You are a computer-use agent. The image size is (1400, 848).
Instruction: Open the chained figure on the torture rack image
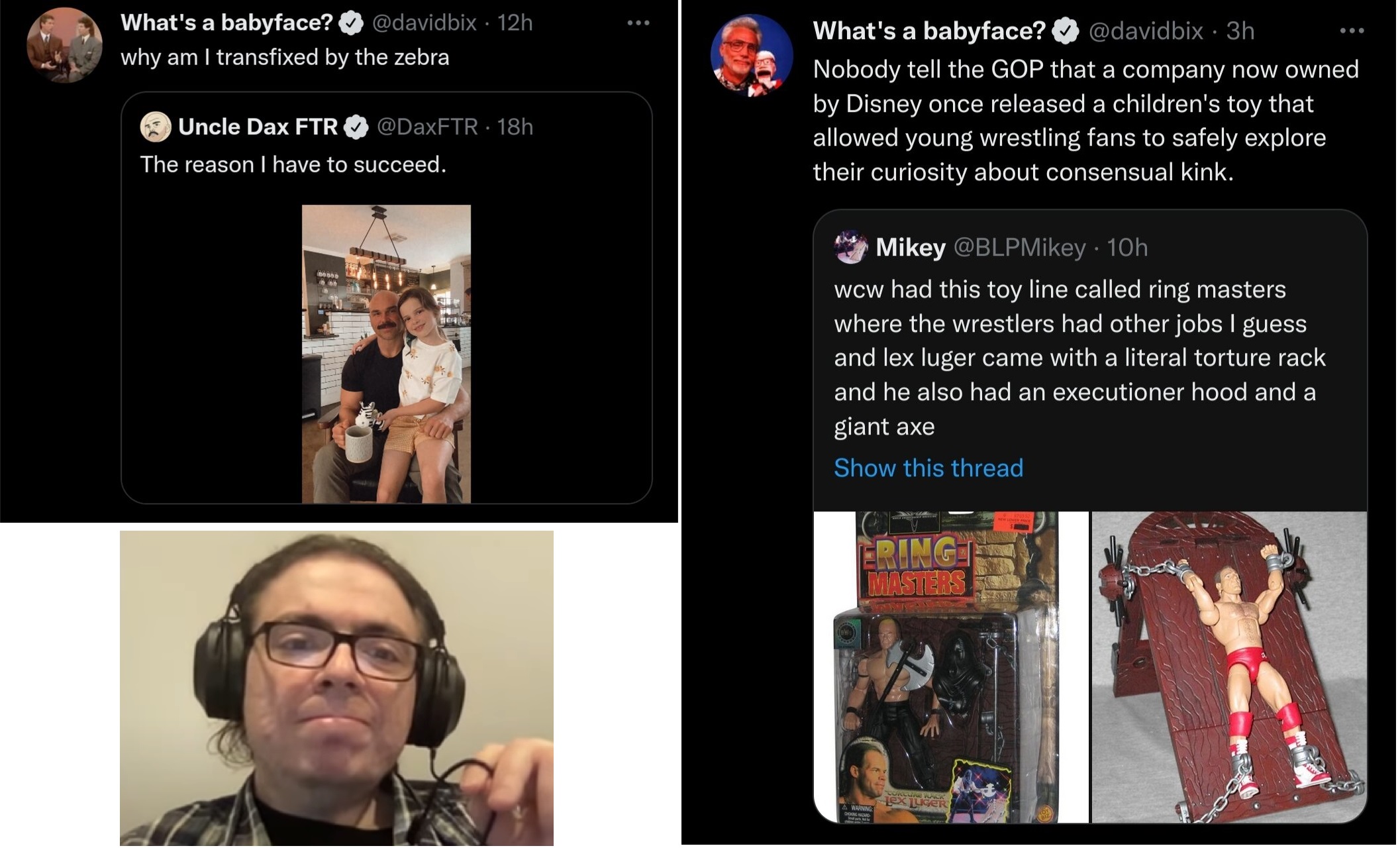[1230, 666]
